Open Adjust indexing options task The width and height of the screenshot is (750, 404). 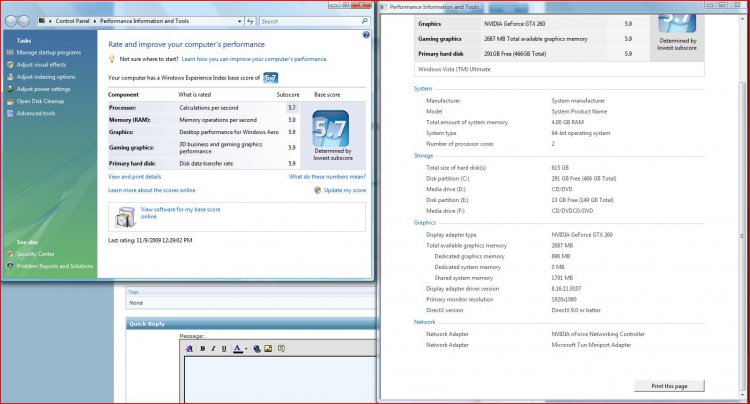click(46, 76)
